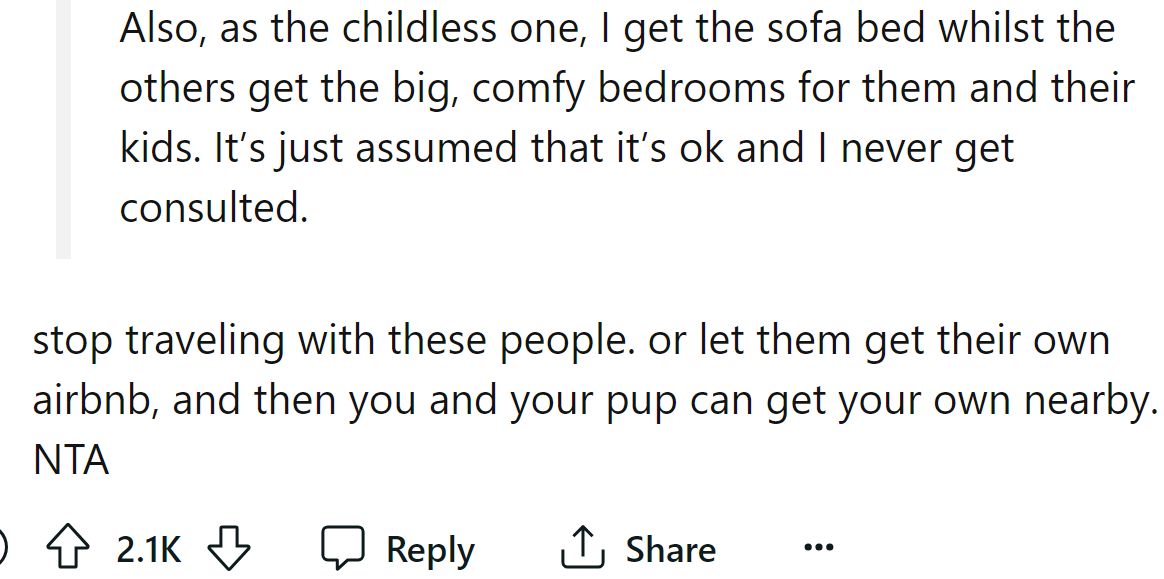The height and width of the screenshot is (579, 1164).
Task: Click the 2.1K vote count
Action: pyautogui.click(x=148, y=548)
